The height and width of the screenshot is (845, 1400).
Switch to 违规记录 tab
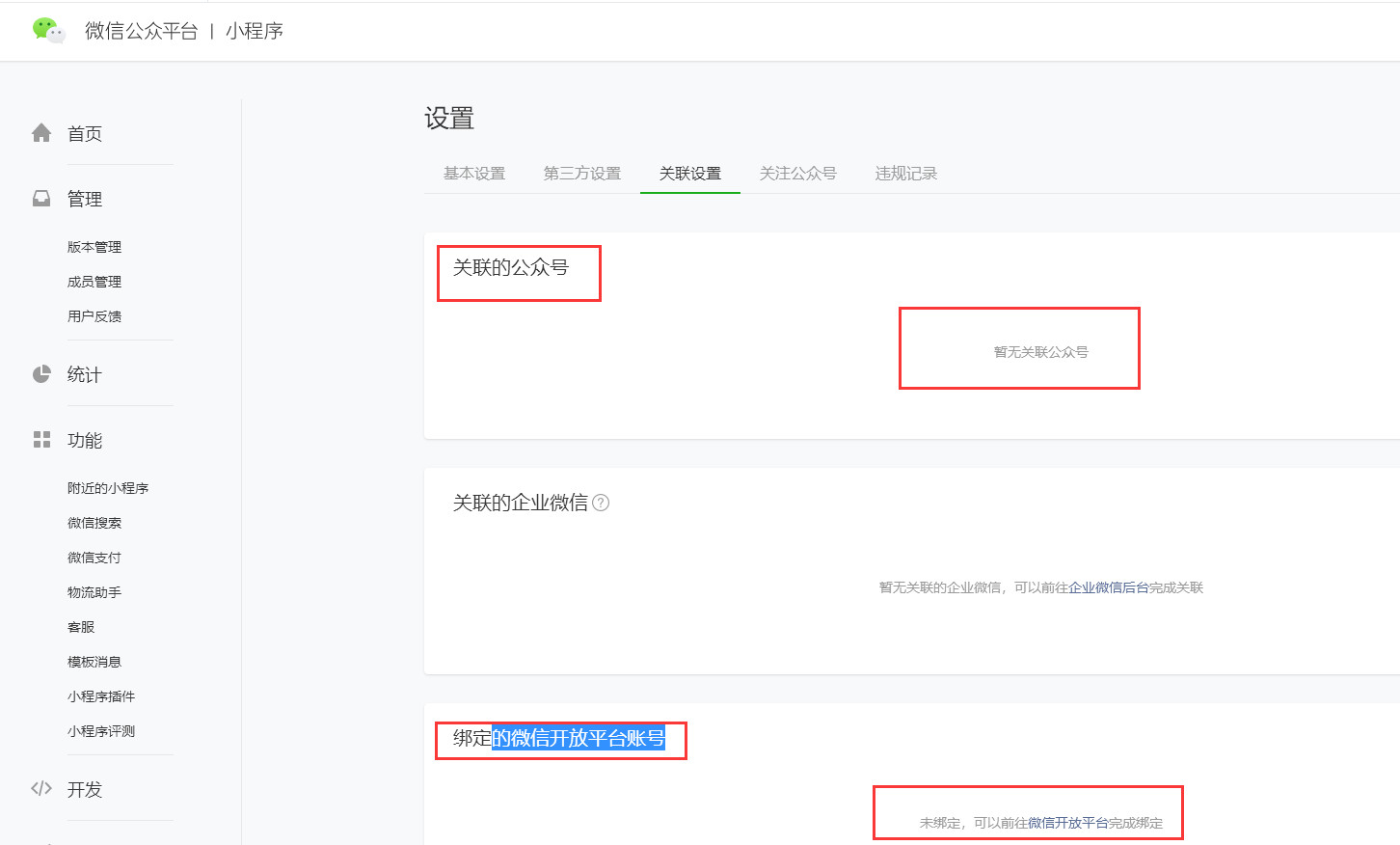pyautogui.click(x=906, y=174)
